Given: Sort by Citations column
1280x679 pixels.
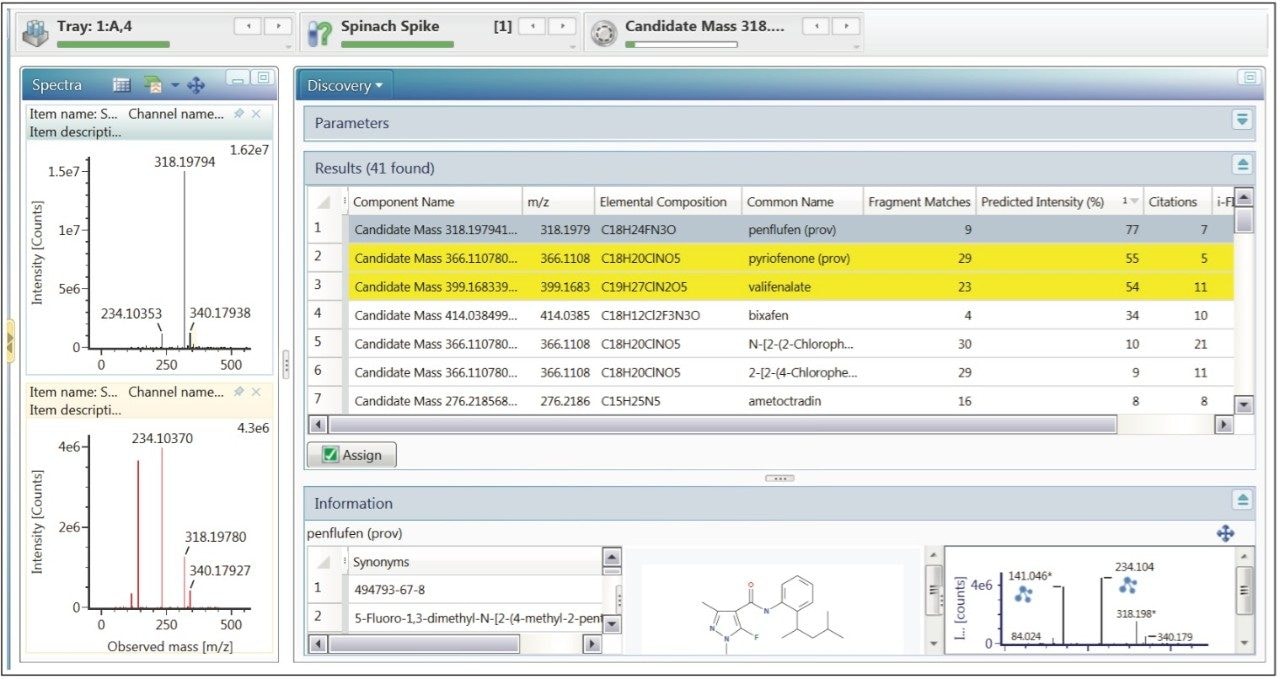Looking at the screenshot, I should click(x=1177, y=202).
